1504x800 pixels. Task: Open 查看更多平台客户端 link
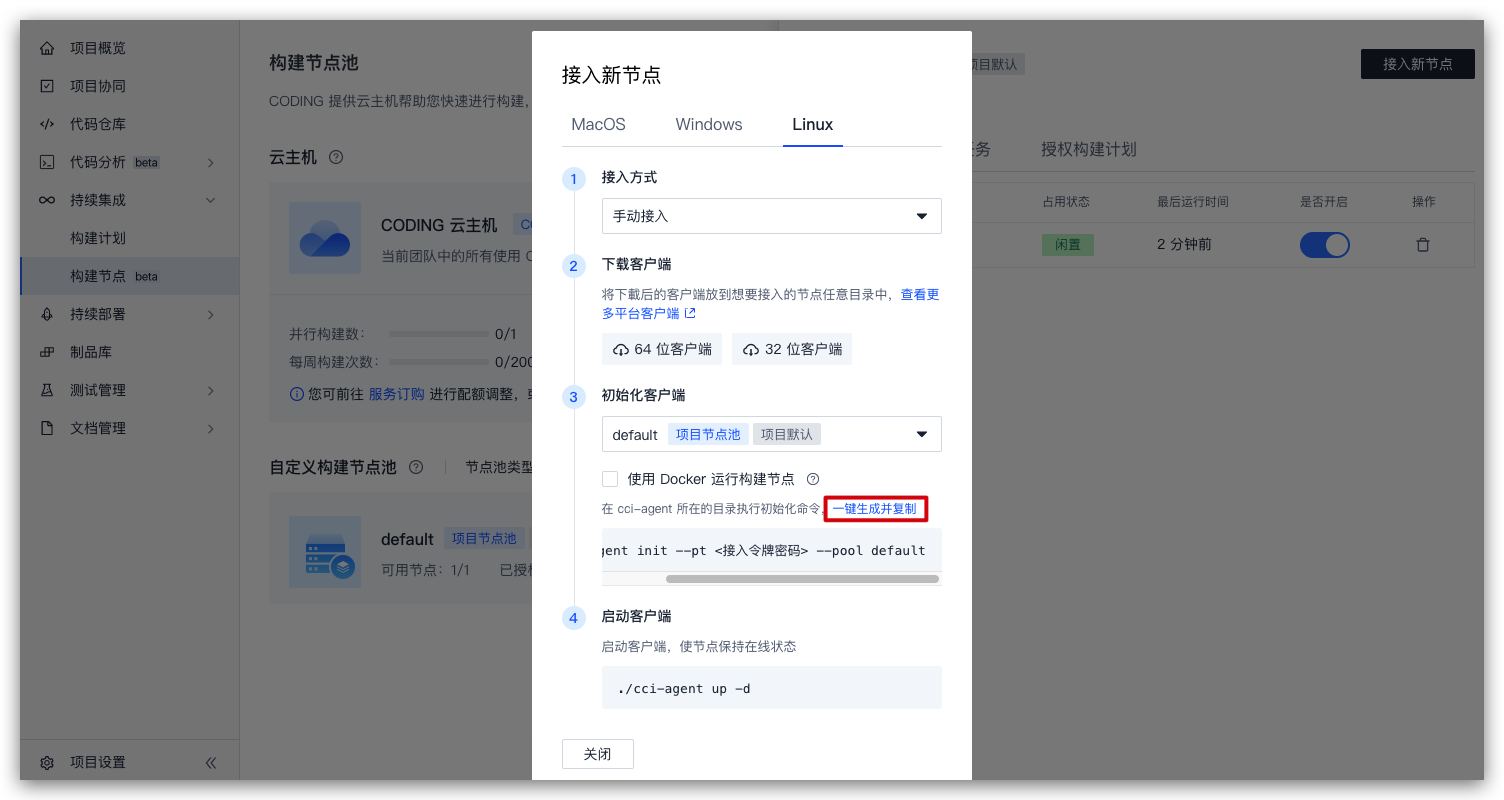pos(771,304)
